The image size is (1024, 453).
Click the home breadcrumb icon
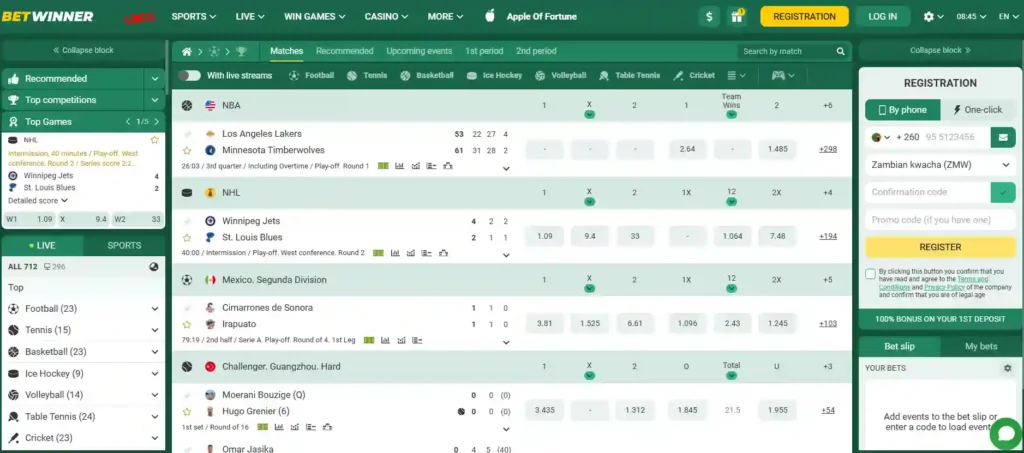tap(187, 52)
